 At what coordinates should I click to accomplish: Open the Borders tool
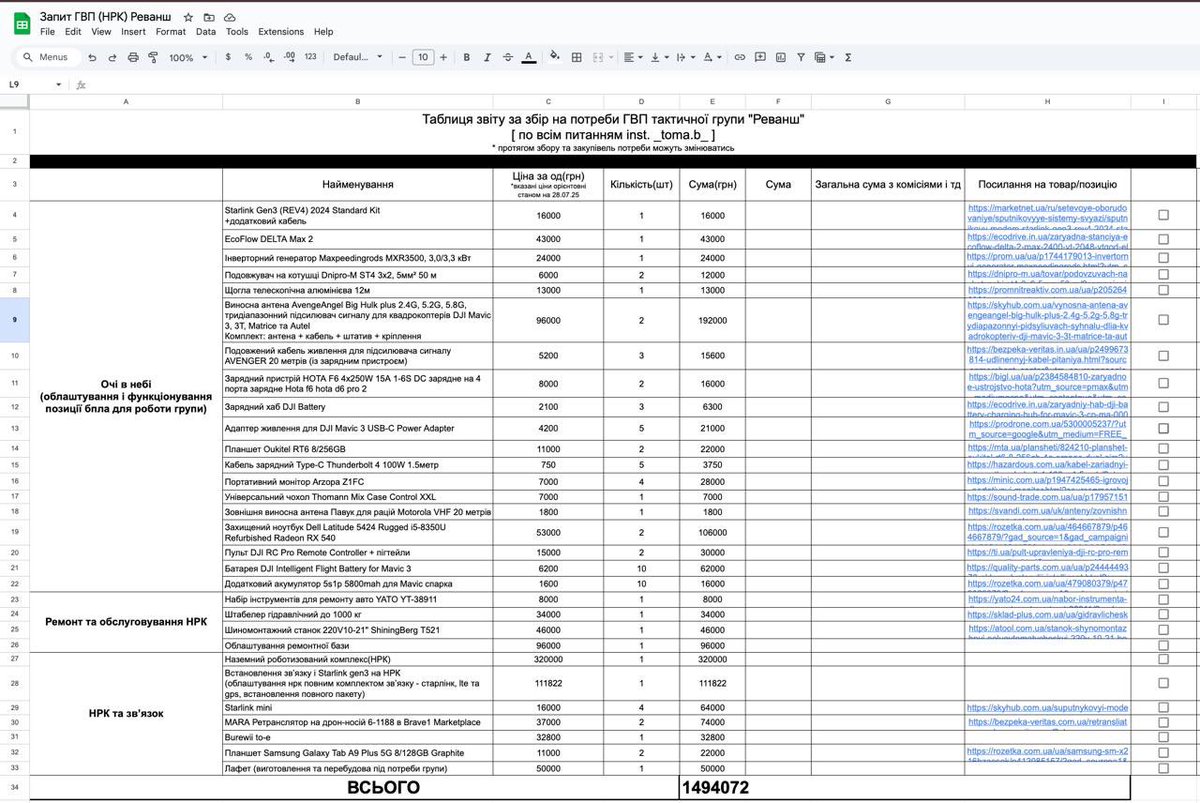pyautogui.click(x=576, y=58)
